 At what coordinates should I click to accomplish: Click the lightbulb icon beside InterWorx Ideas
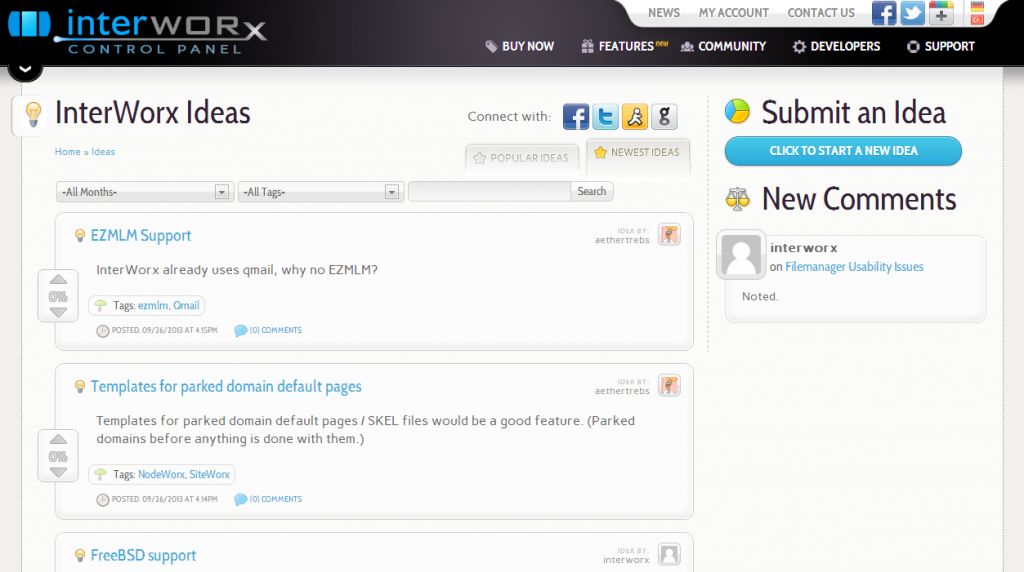(x=33, y=115)
